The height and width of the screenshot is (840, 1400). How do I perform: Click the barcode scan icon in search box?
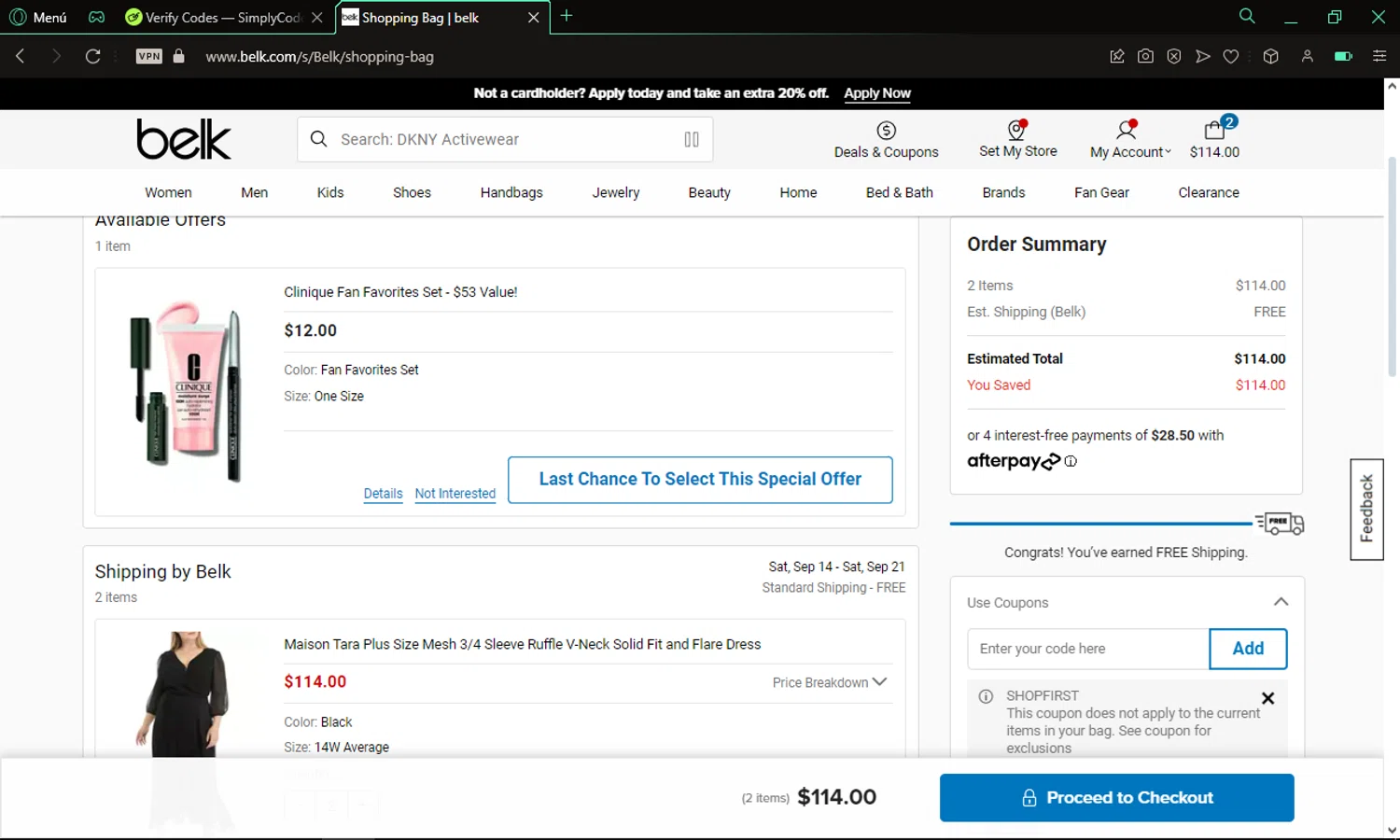[x=692, y=139]
